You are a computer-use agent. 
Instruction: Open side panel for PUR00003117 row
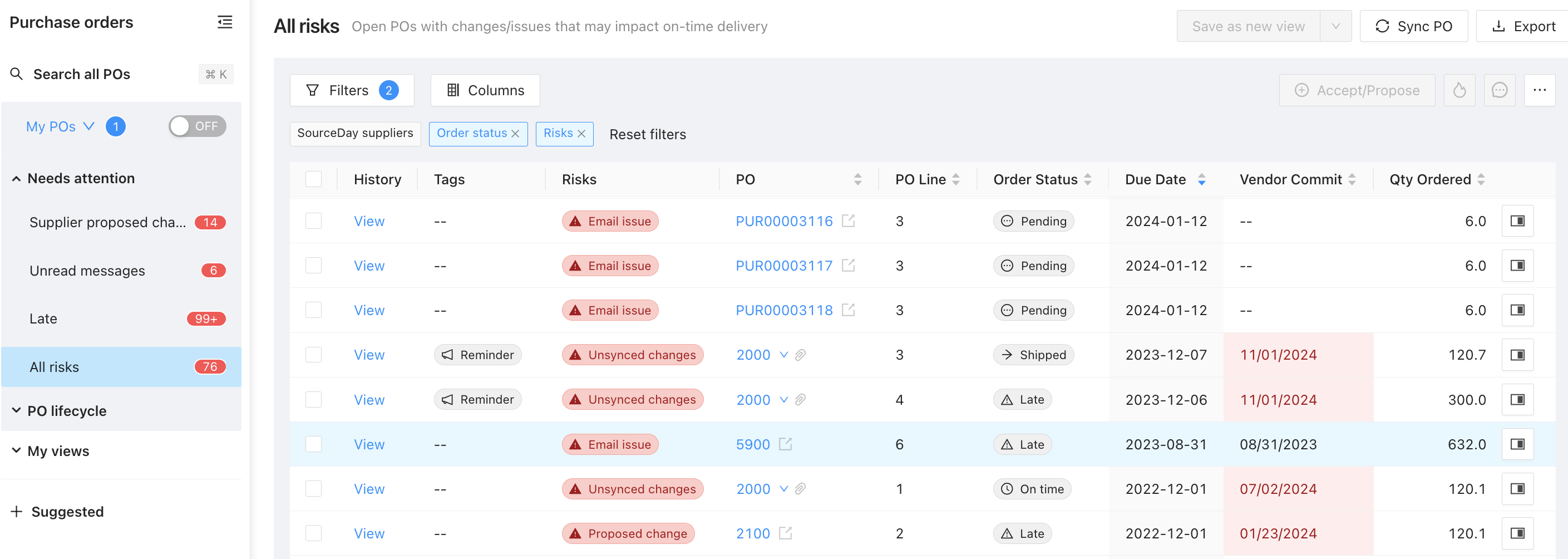(1517, 266)
